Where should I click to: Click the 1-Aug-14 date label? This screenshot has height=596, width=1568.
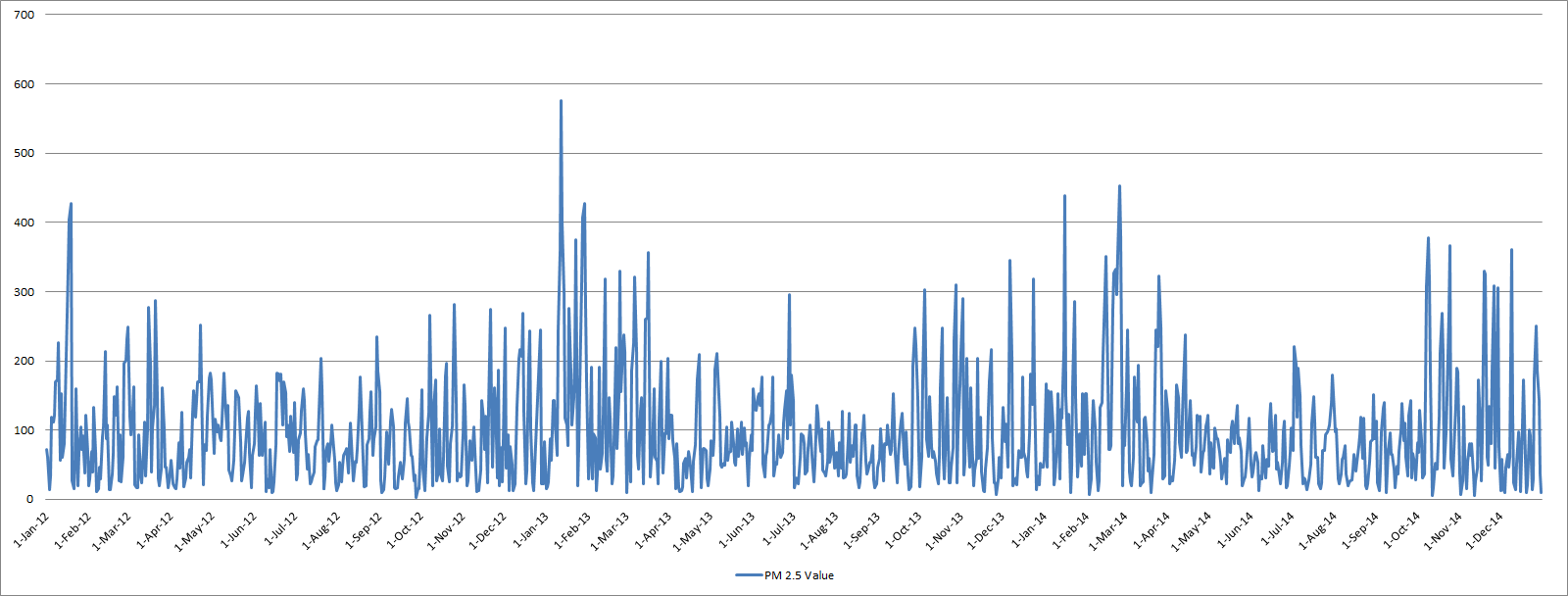click(x=1318, y=529)
